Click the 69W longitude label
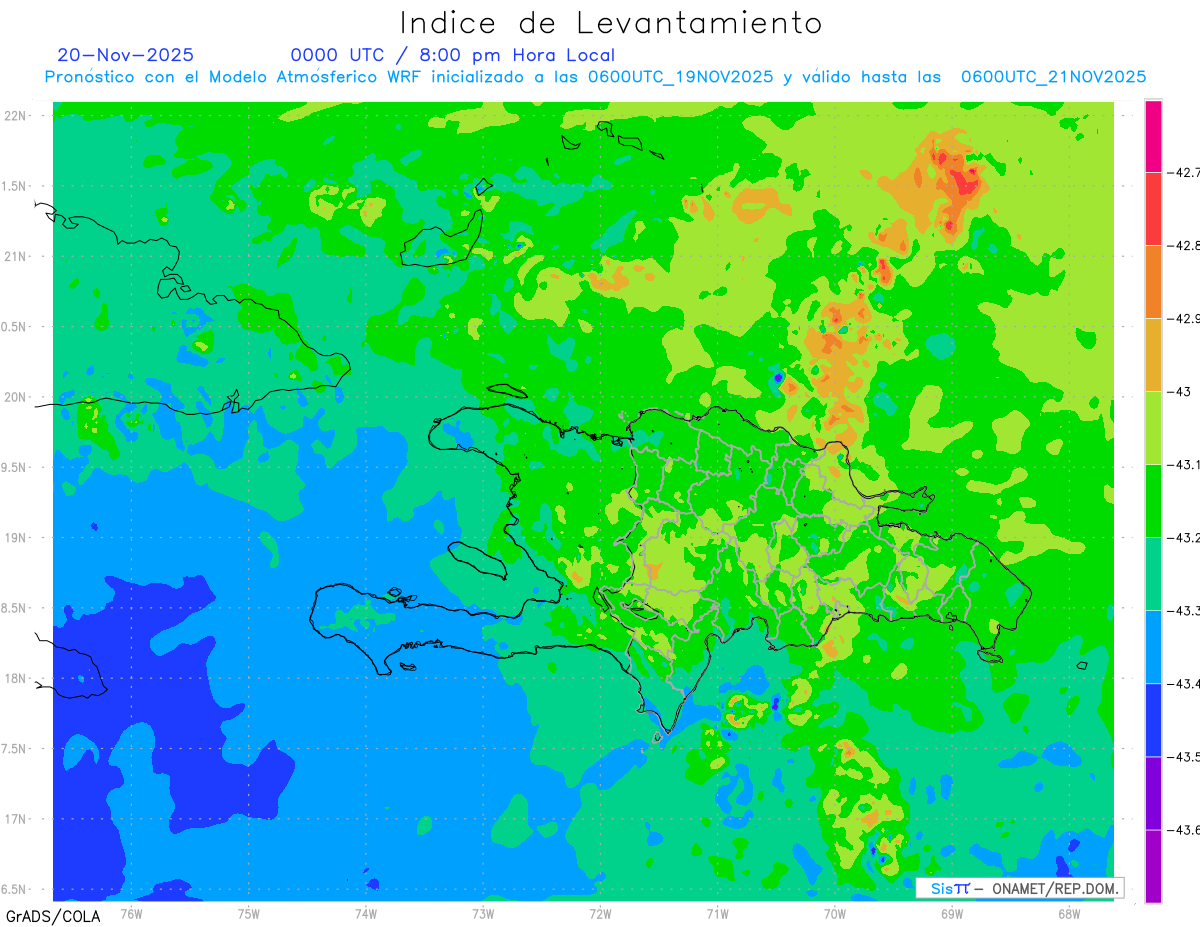The height and width of the screenshot is (927, 1200). [x=951, y=912]
